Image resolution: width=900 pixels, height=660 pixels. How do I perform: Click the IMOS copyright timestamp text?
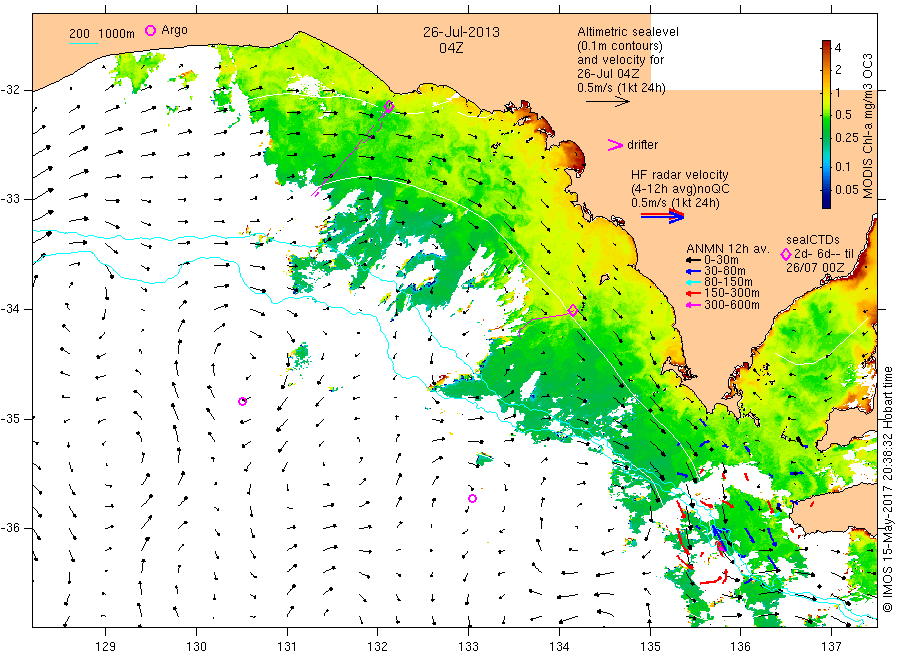[887, 490]
